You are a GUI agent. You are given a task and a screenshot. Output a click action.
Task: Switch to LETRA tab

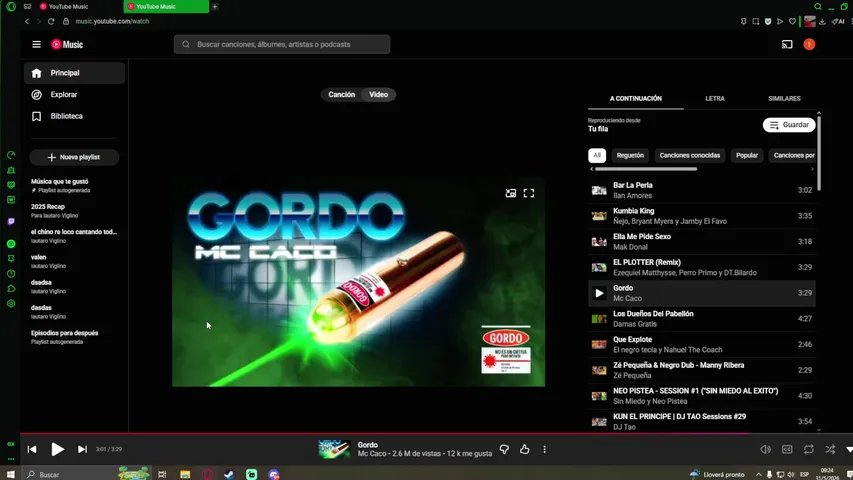coord(715,99)
